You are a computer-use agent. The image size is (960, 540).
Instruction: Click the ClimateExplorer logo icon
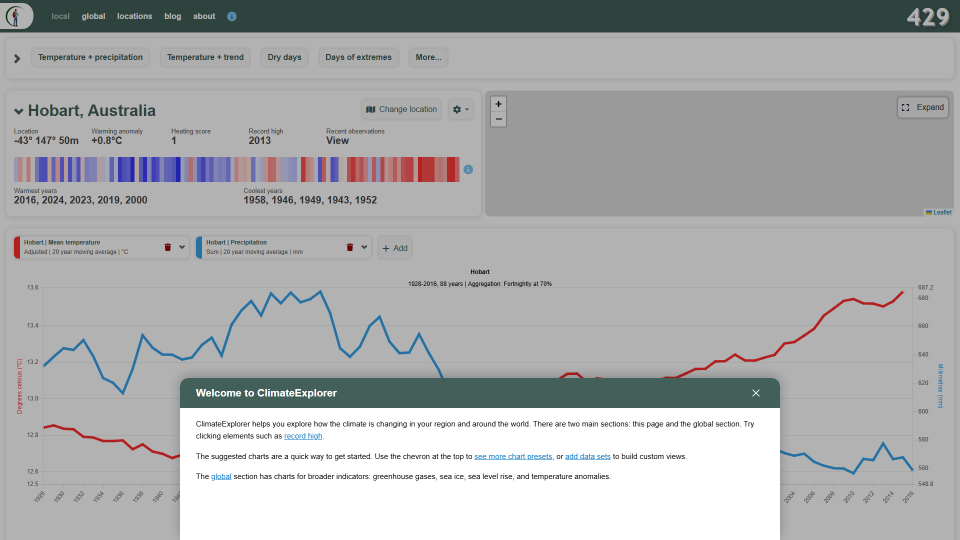click(15, 15)
